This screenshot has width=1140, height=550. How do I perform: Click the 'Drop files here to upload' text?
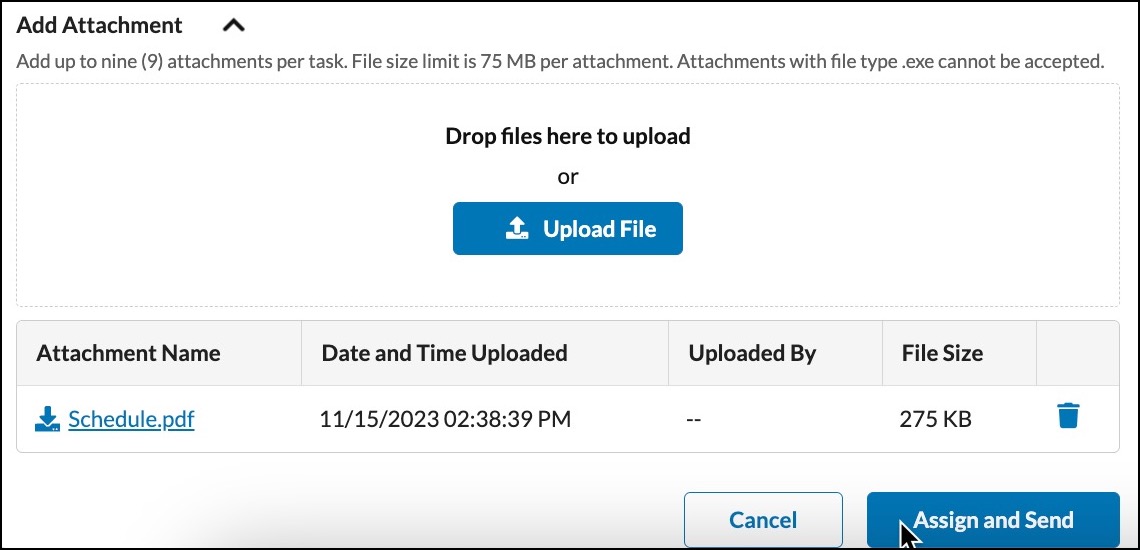[x=568, y=136]
